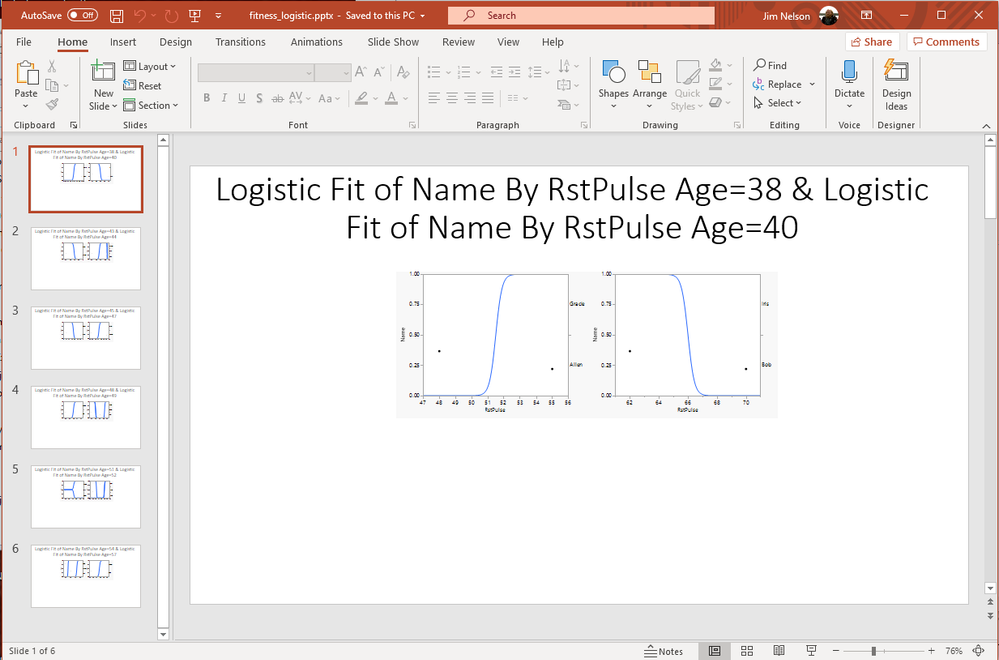Image resolution: width=999 pixels, height=660 pixels.
Task: Open the File menu
Action: click(x=23, y=42)
